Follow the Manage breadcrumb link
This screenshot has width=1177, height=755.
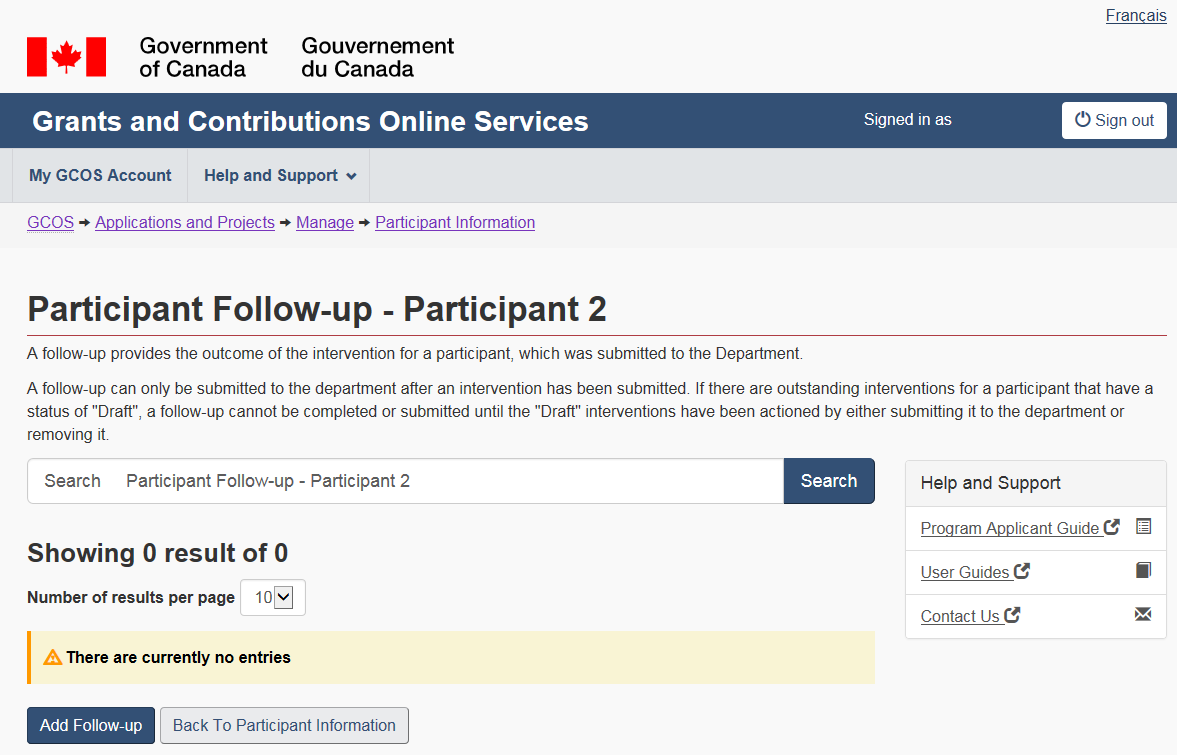click(x=325, y=223)
